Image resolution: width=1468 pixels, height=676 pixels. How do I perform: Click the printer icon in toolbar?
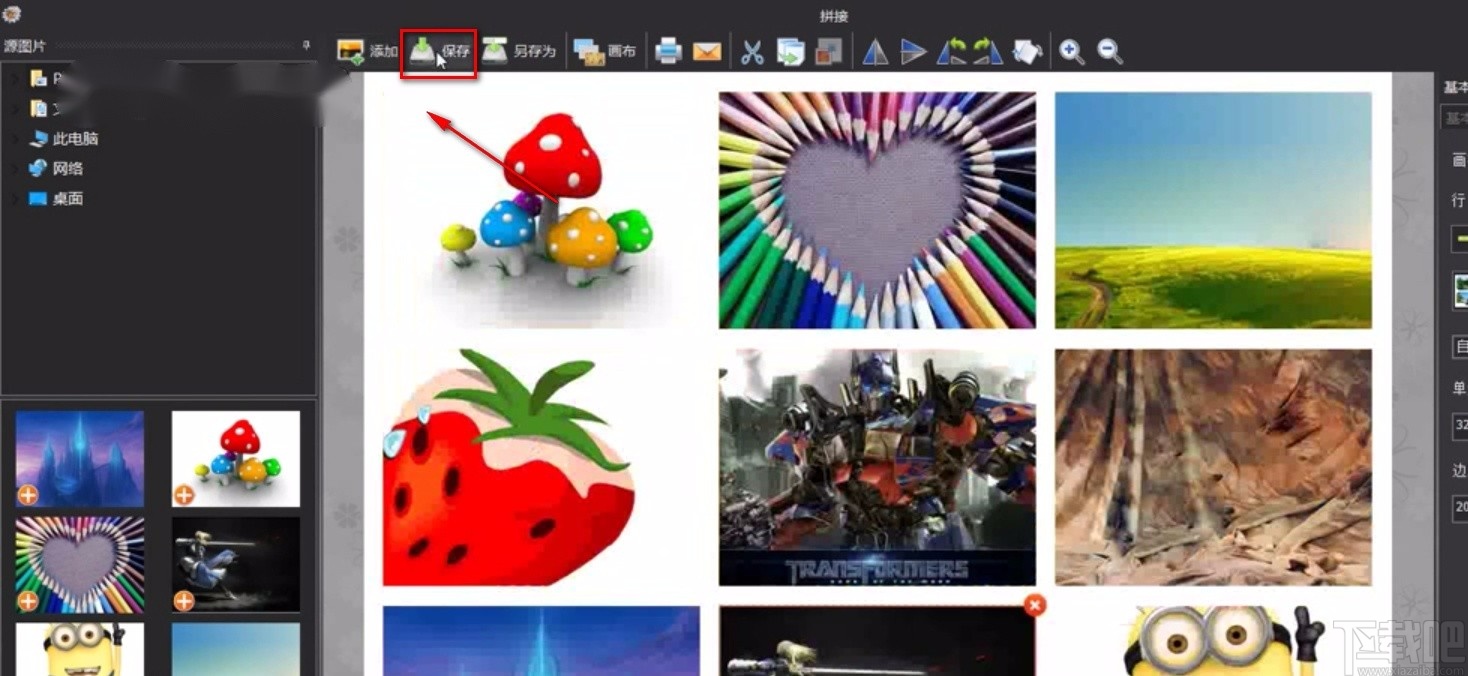coord(669,51)
